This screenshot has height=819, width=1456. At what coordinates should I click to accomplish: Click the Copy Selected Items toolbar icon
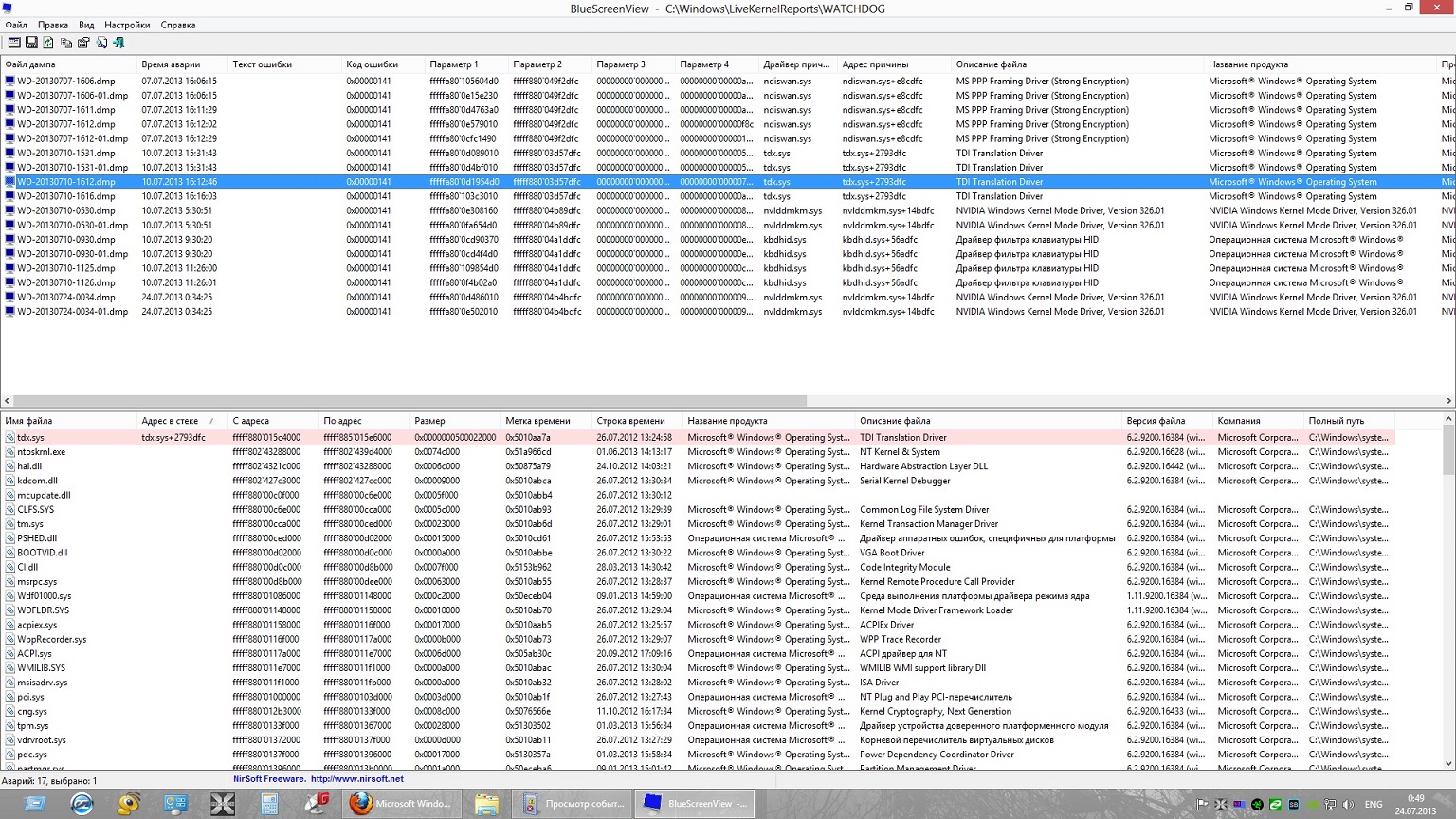(66, 43)
